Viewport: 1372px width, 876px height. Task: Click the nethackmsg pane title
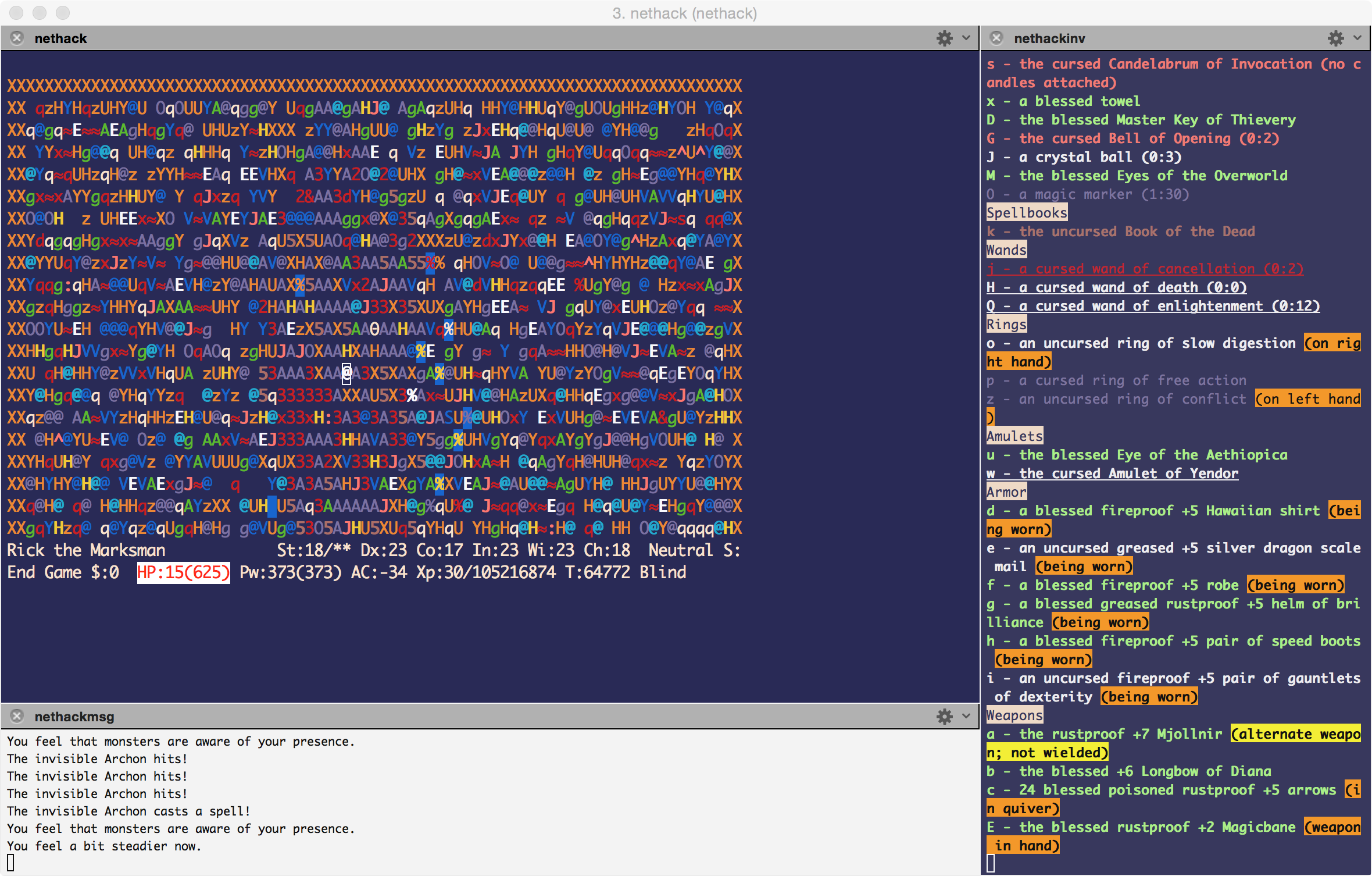tap(74, 717)
